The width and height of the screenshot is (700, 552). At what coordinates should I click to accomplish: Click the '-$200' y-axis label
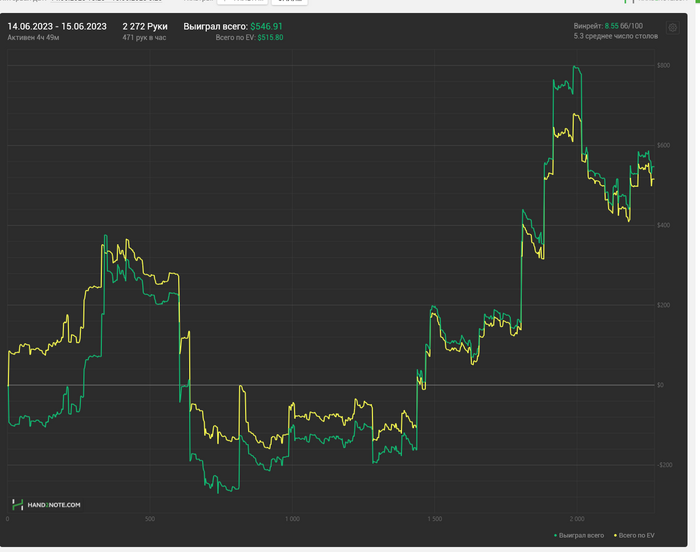pos(665,465)
